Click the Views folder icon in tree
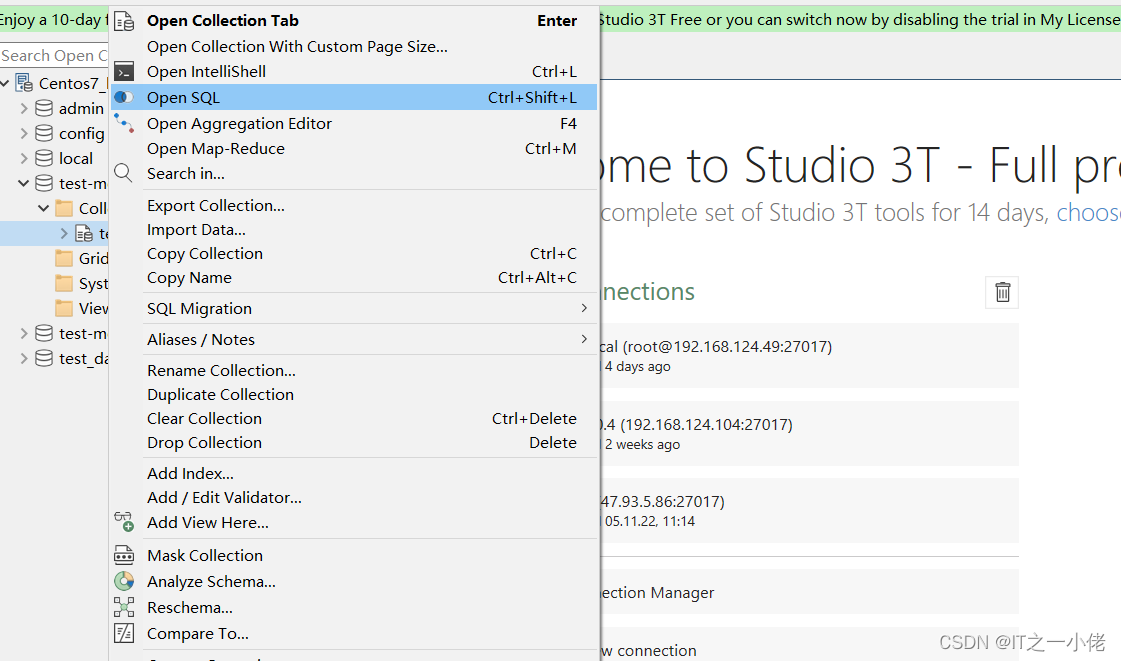The width and height of the screenshot is (1121, 661). [64, 308]
